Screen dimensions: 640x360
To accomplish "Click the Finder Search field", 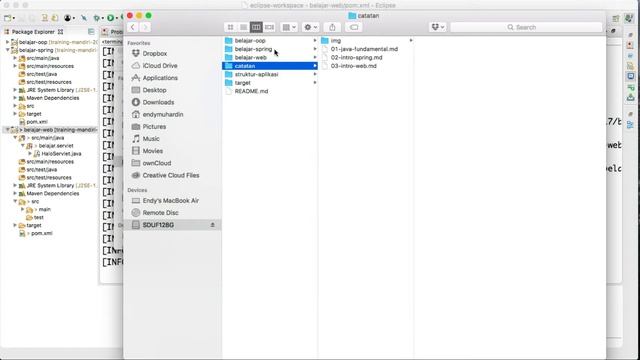I will pos(526,27).
